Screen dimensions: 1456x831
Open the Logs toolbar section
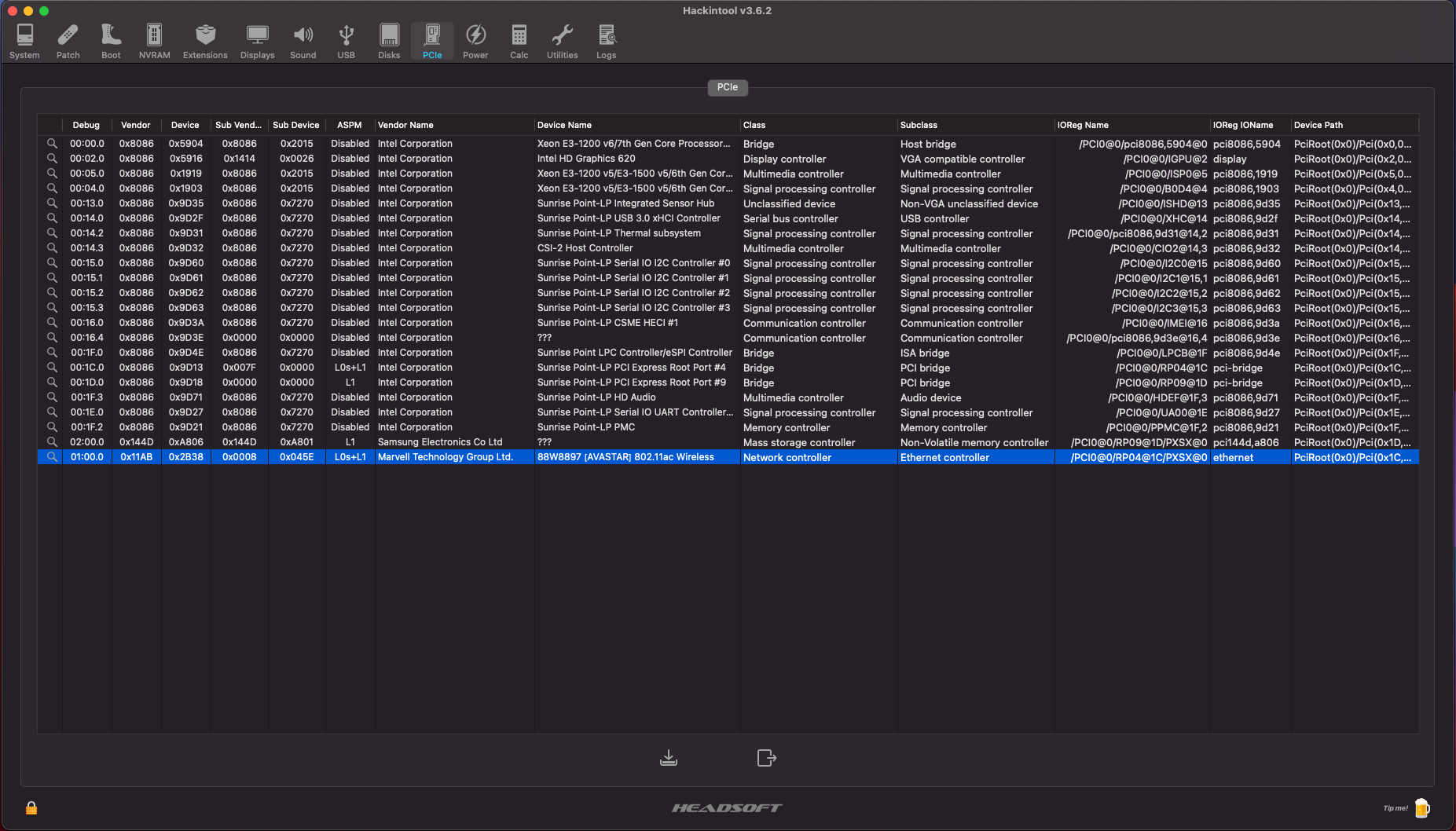[607, 41]
